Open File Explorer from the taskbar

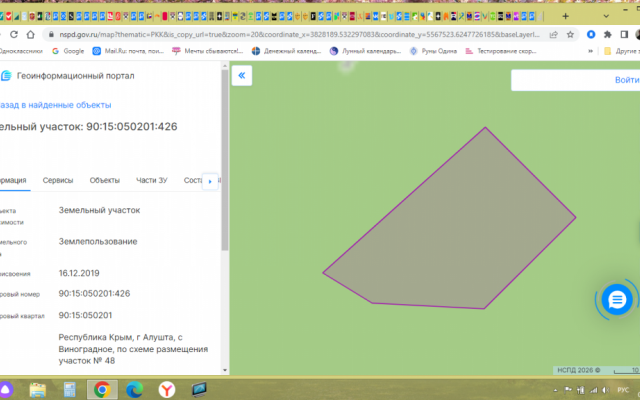38,388
